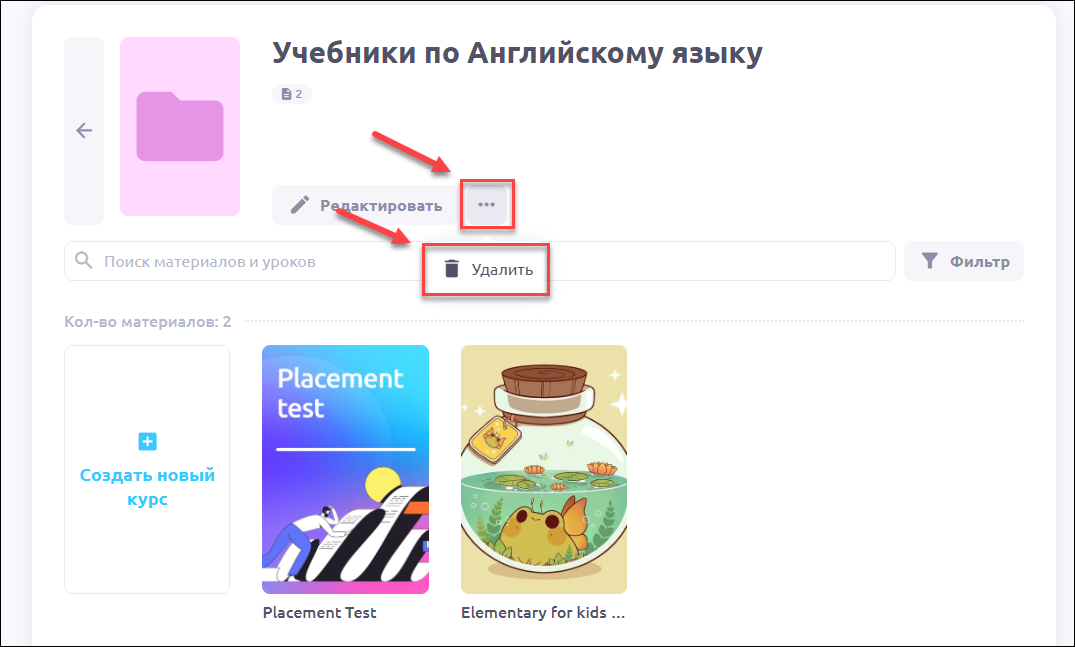Open the Placement test cover thumbnail
The height and width of the screenshot is (647, 1075).
point(346,469)
